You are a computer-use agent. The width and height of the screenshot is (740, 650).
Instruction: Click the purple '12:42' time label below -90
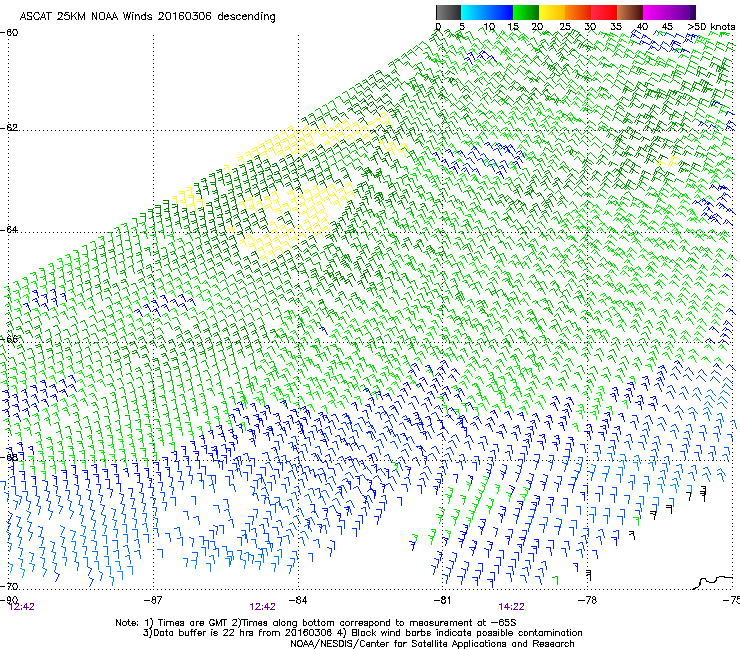(x=22, y=607)
